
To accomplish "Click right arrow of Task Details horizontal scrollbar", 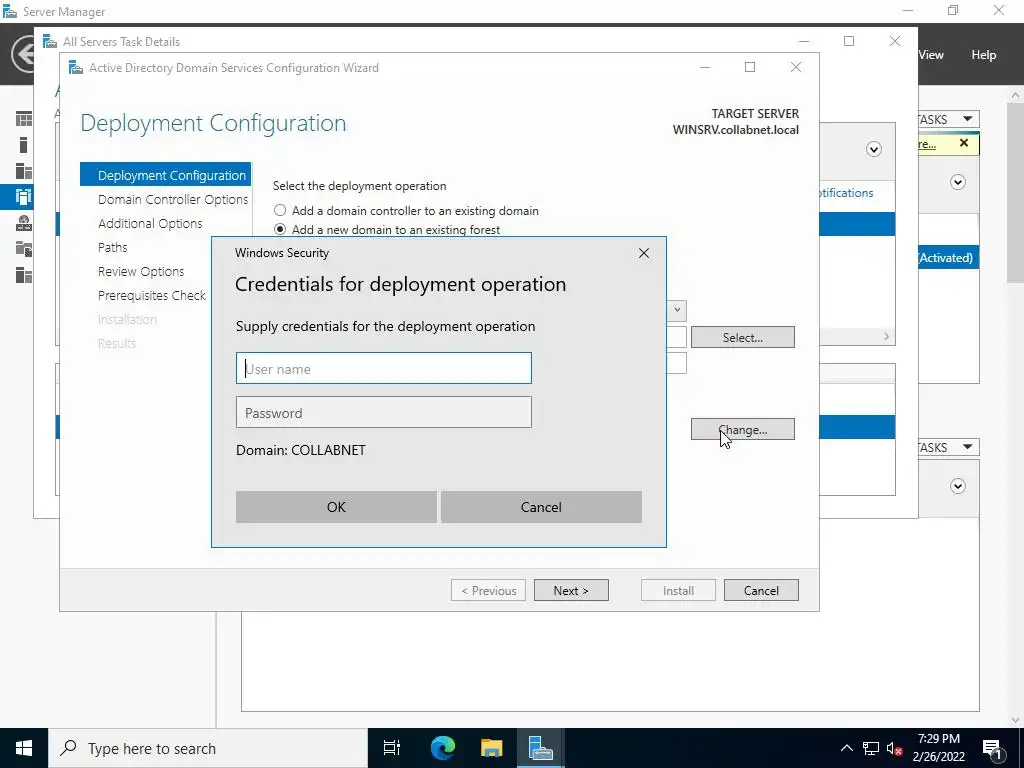I will (886, 336).
